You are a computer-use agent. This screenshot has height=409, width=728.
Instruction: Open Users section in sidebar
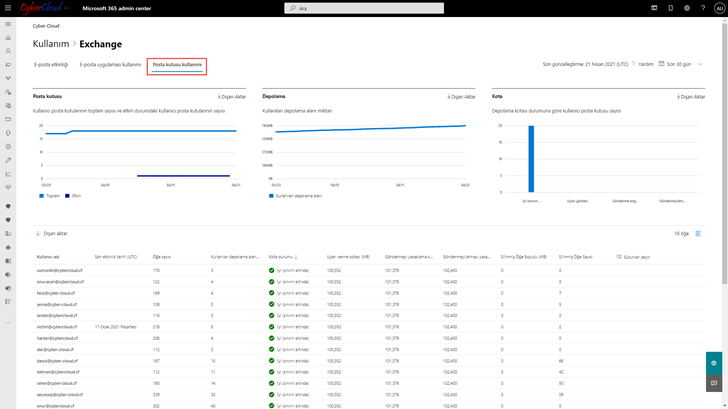pyautogui.click(x=8, y=51)
